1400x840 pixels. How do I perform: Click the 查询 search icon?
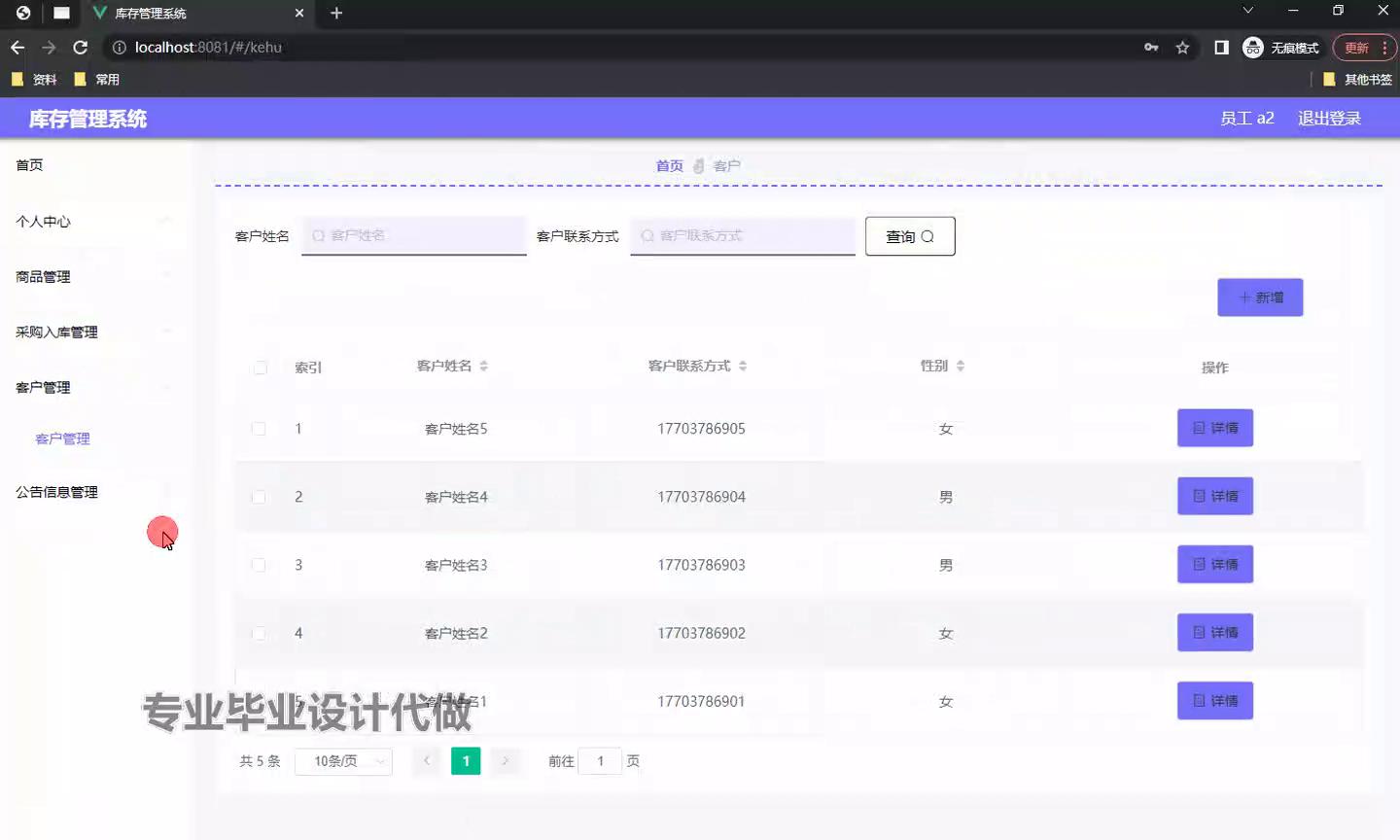coord(926,235)
